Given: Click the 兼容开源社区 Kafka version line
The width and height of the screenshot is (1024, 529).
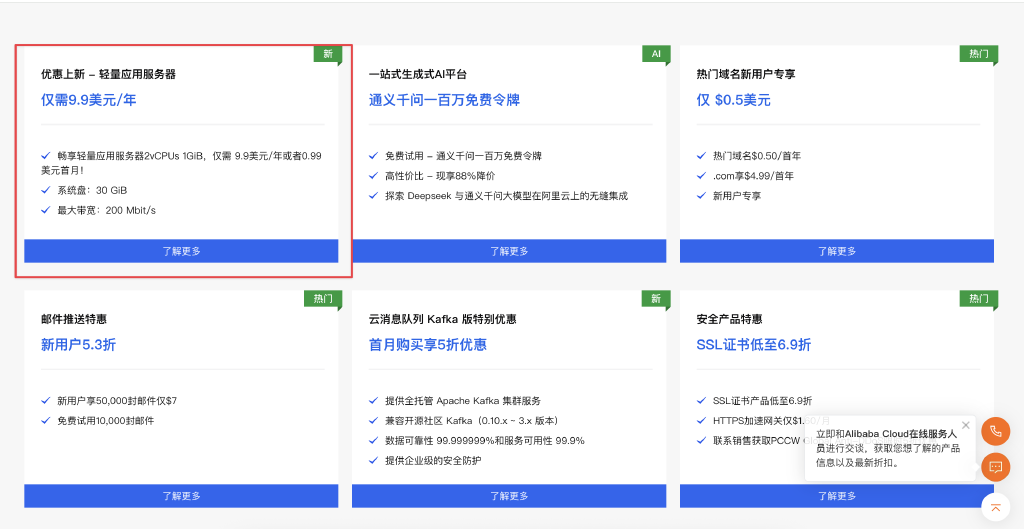Looking at the screenshot, I should click(472, 421).
